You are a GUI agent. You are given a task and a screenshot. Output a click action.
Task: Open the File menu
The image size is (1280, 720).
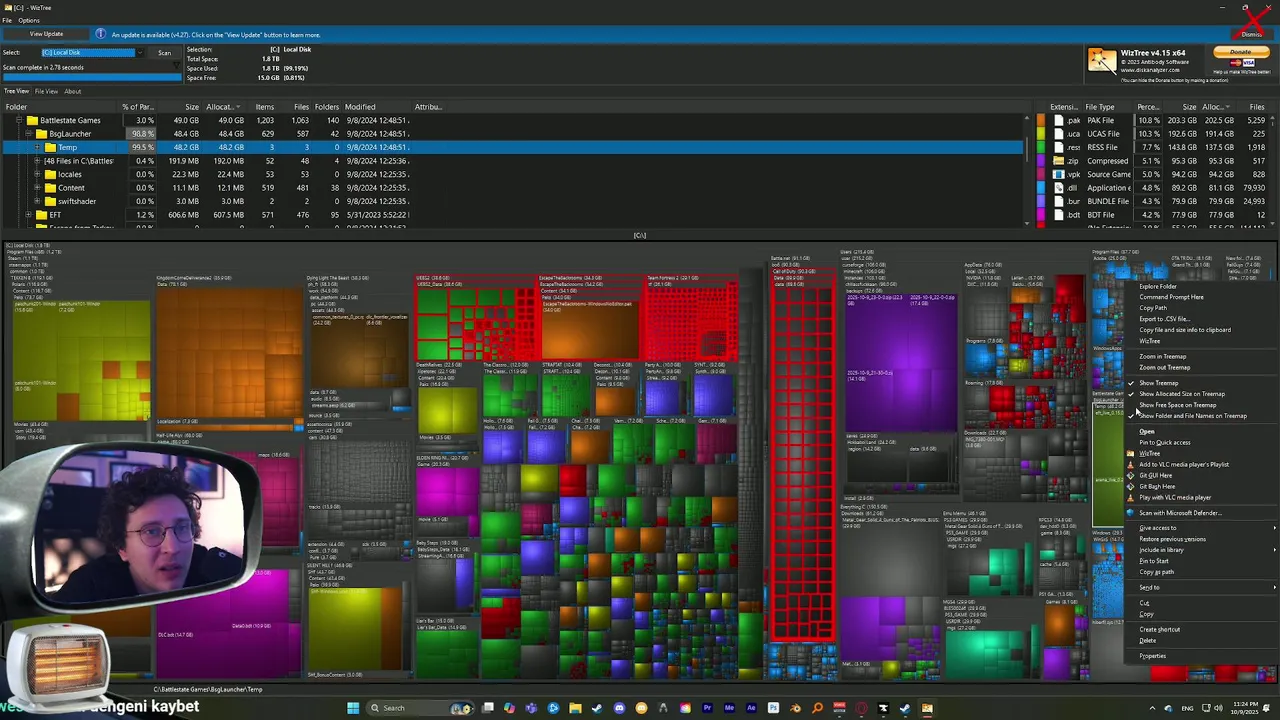pos(7,20)
